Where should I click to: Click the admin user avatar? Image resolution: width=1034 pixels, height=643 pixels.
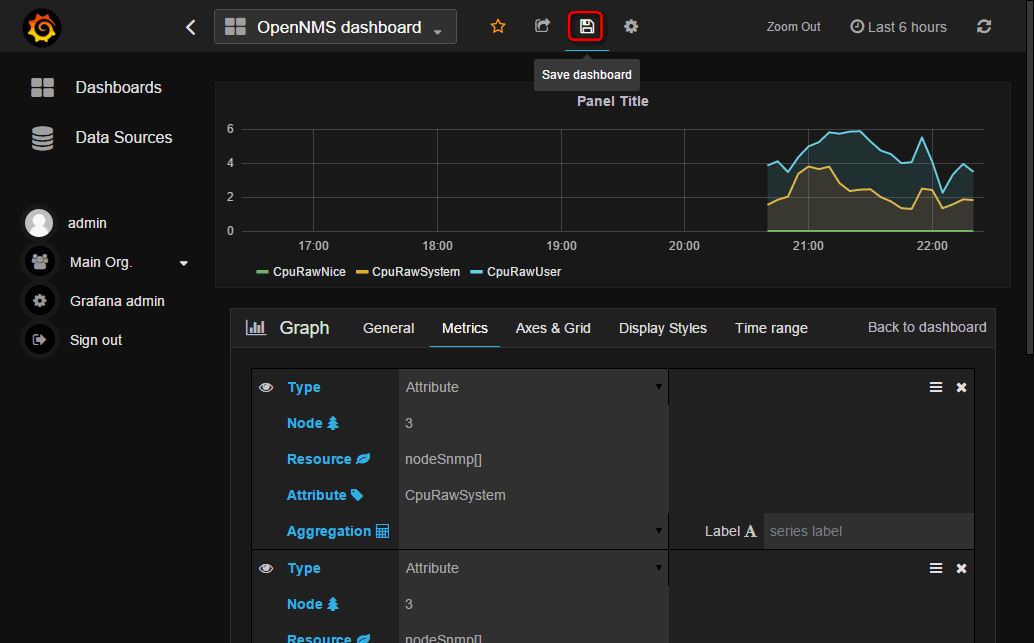coord(39,223)
